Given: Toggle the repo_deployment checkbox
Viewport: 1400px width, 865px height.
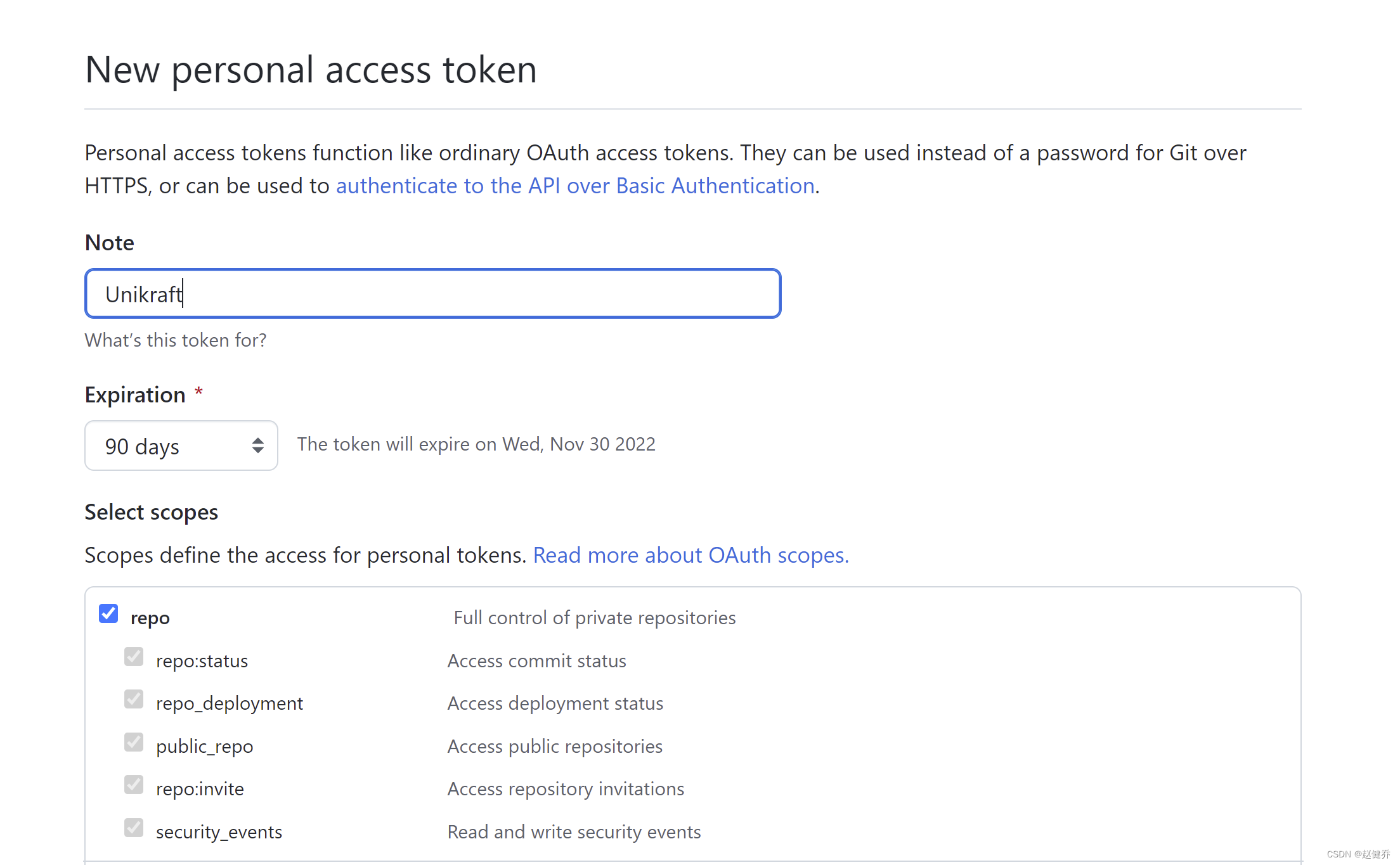Looking at the screenshot, I should tap(134, 699).
